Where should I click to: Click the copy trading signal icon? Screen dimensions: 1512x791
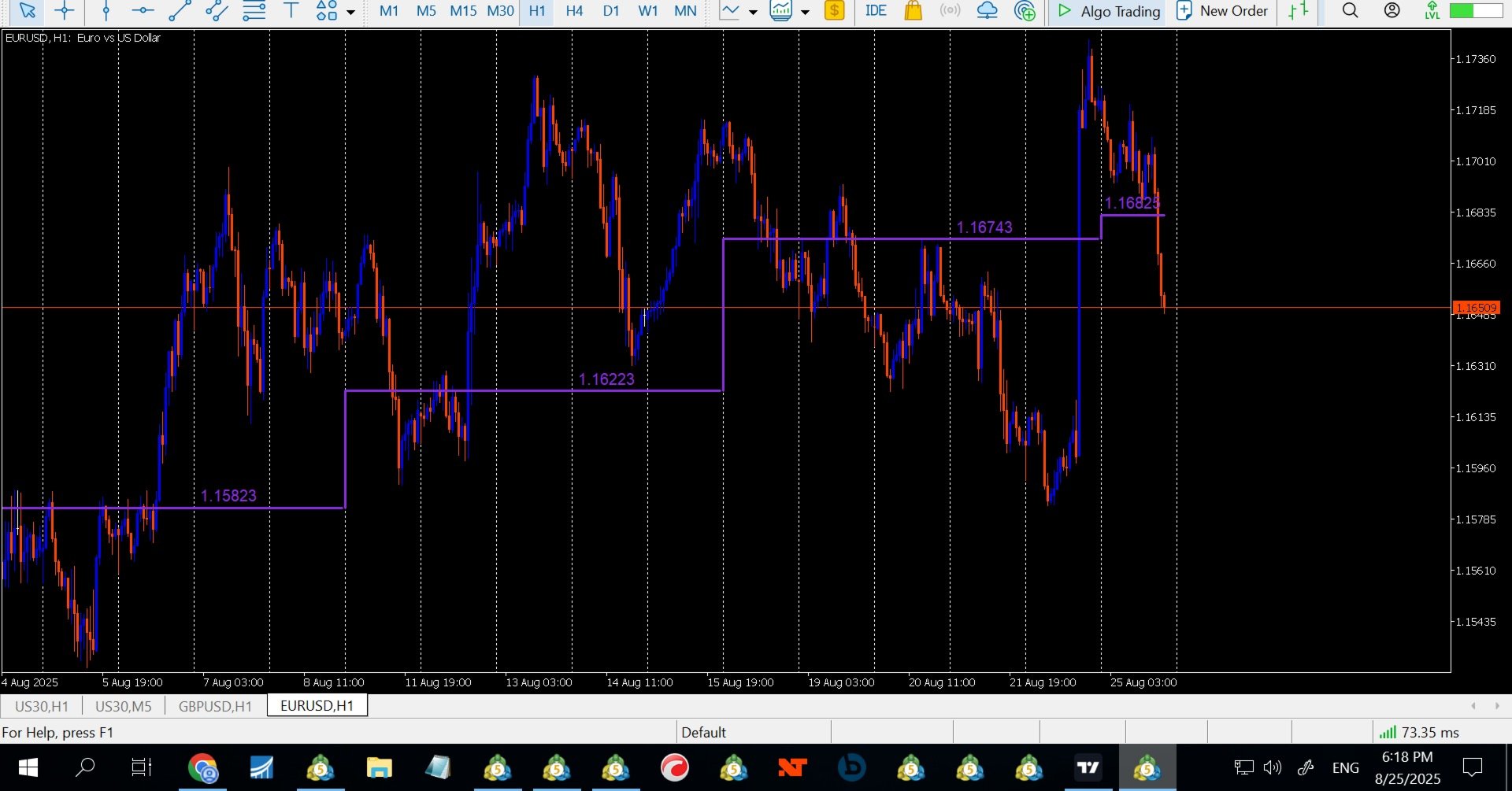(x=1025, y=11)
